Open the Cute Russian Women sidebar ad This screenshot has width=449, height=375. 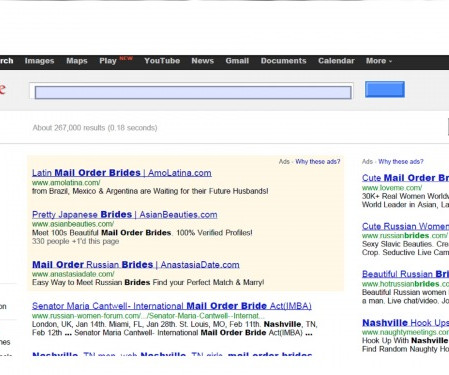click(x=405, y=226)
